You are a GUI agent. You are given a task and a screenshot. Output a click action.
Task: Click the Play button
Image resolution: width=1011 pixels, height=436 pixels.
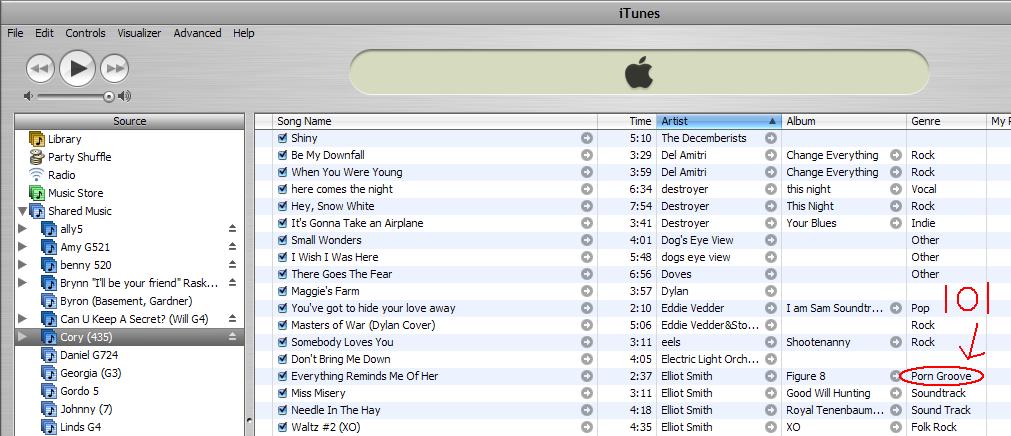click(77, 68)
